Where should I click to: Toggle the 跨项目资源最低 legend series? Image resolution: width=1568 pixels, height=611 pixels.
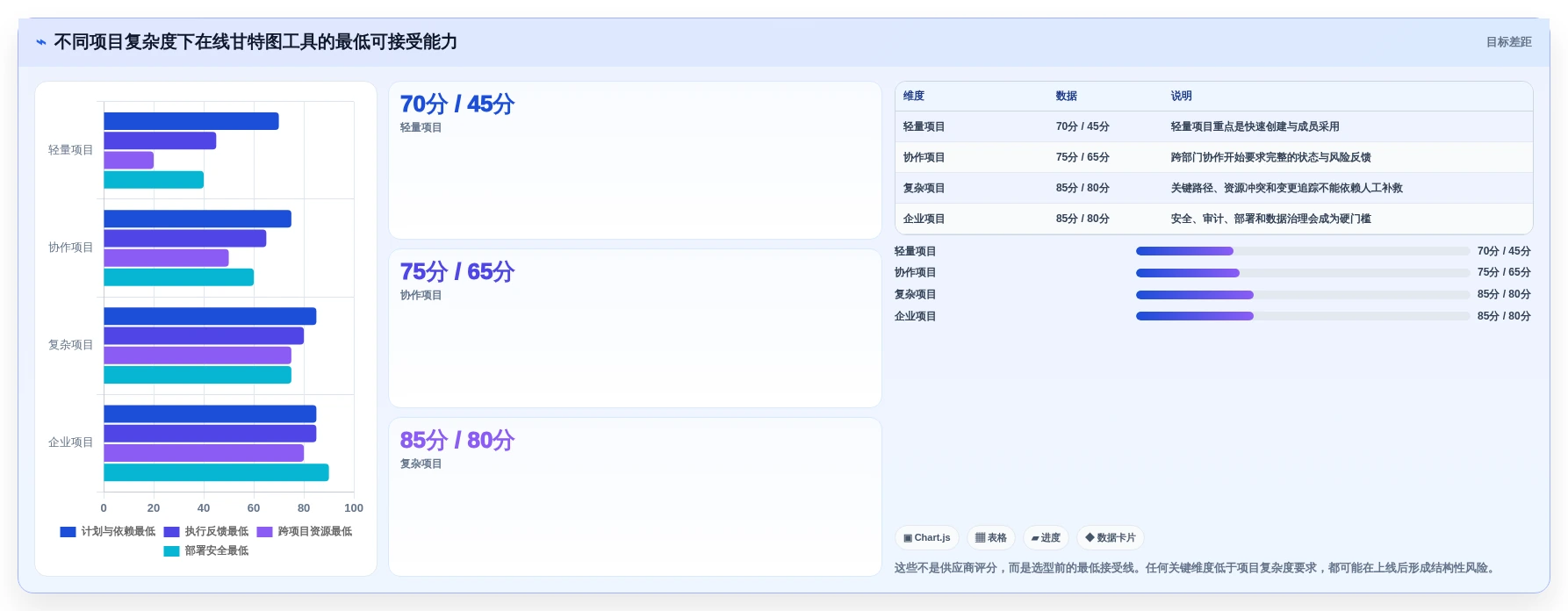305,531
